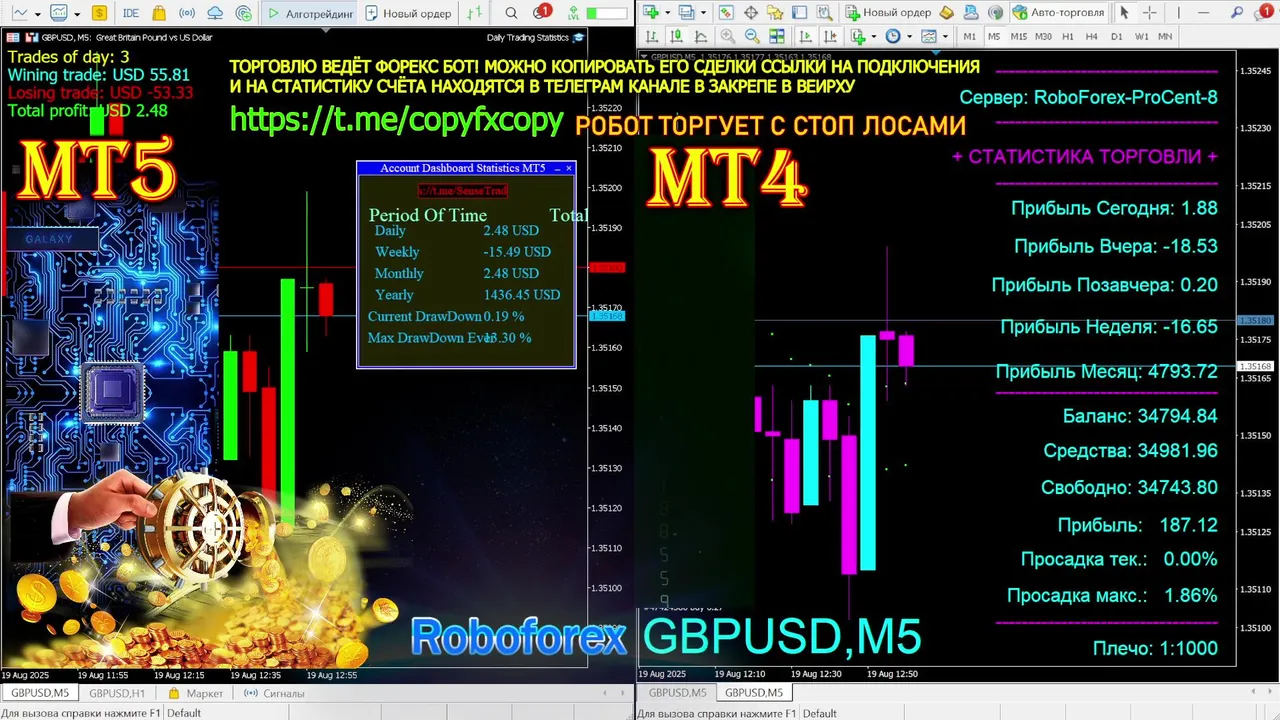Viewport: 1280px width, 720px height.
Task: Select W1 timeframe in MT4
Action: pyautogui.click(x=1141, y=36)
